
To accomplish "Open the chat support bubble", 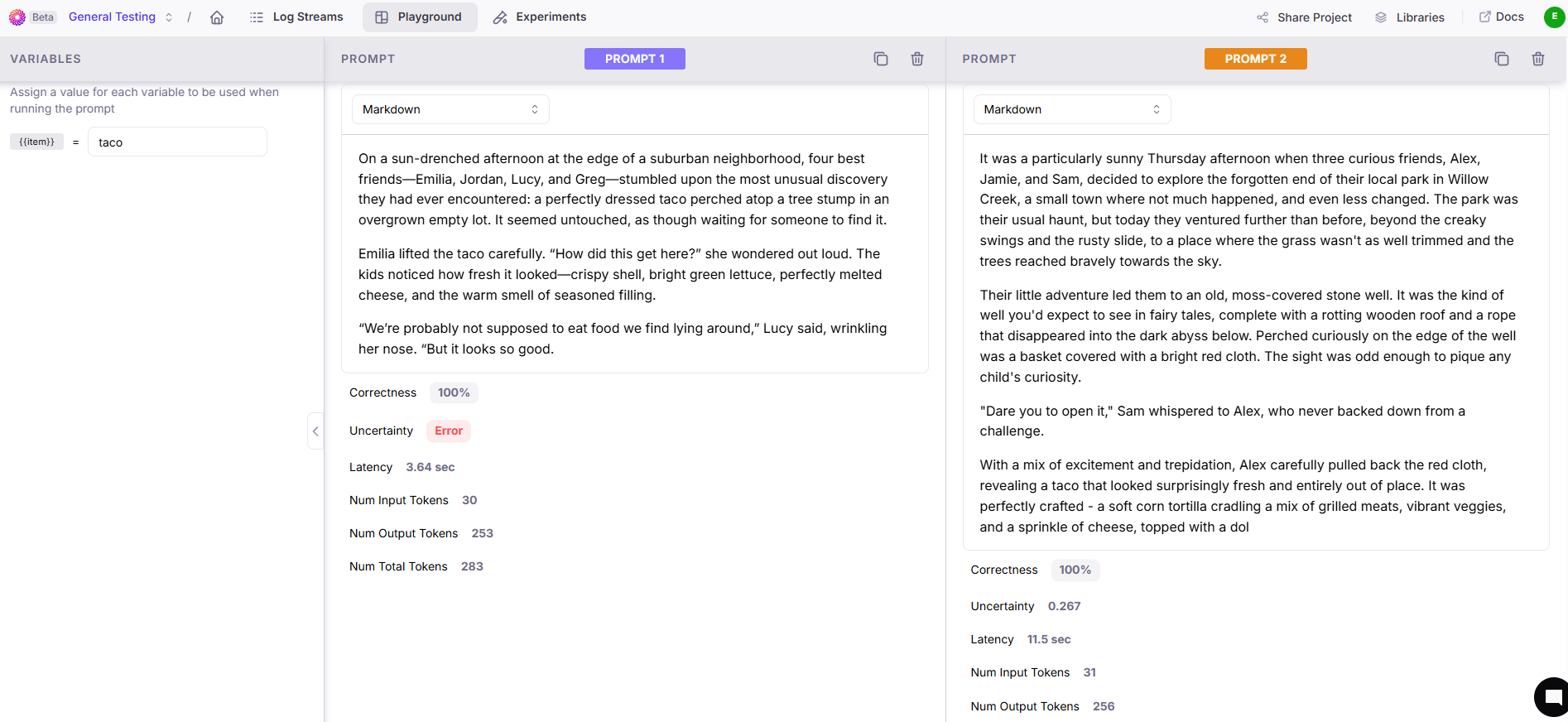I will pos(1553,696).
